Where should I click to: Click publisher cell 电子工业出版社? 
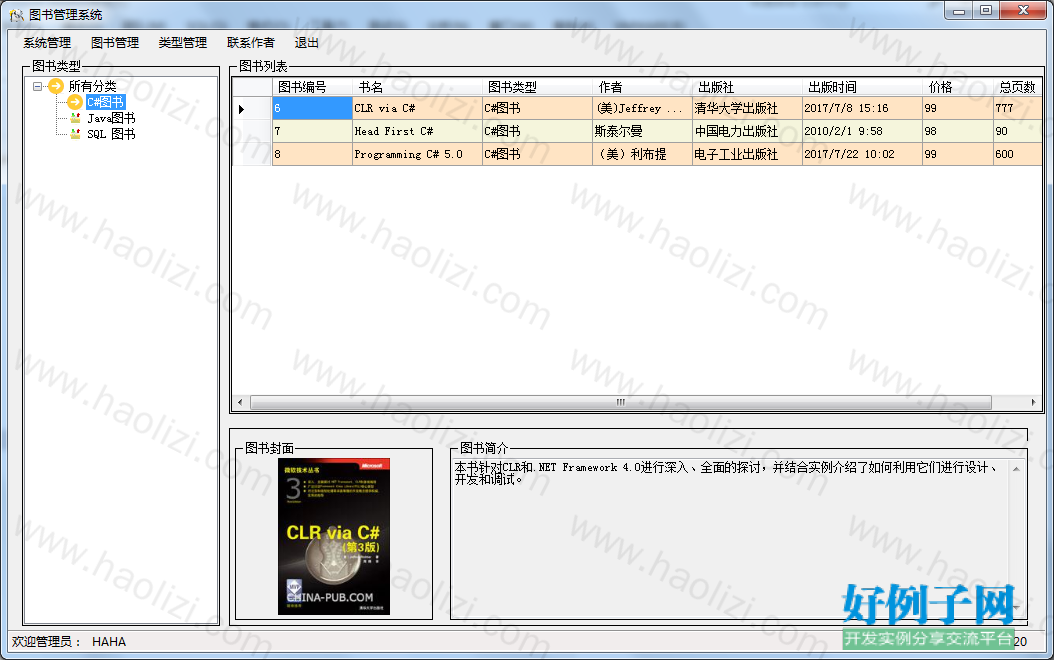(747, 154)
